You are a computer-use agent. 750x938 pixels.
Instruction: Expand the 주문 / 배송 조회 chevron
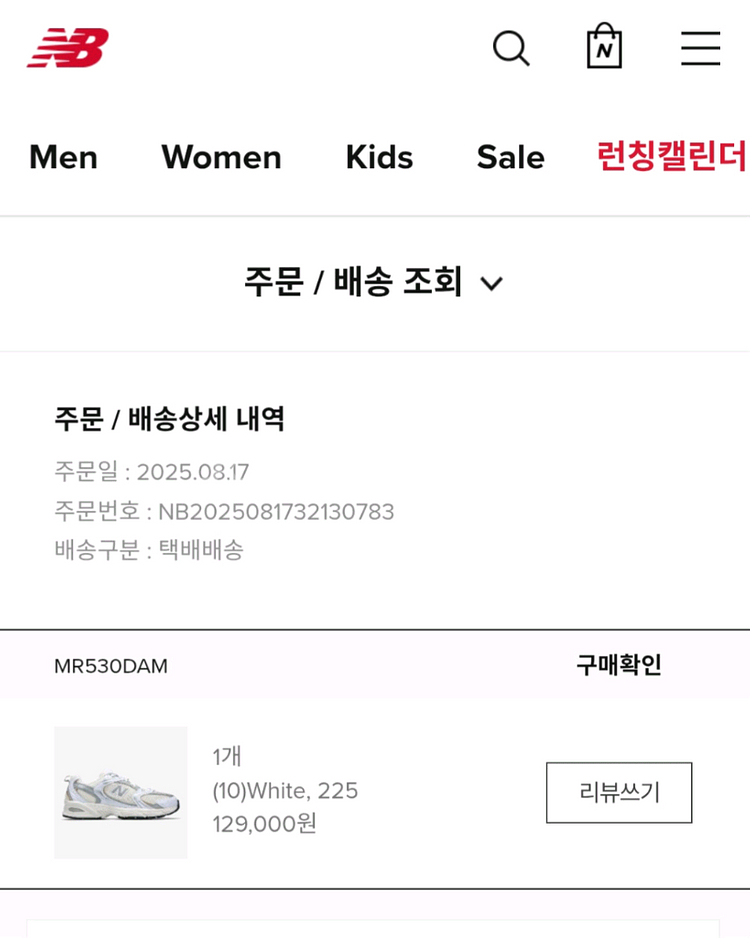(x=491, y=284)
